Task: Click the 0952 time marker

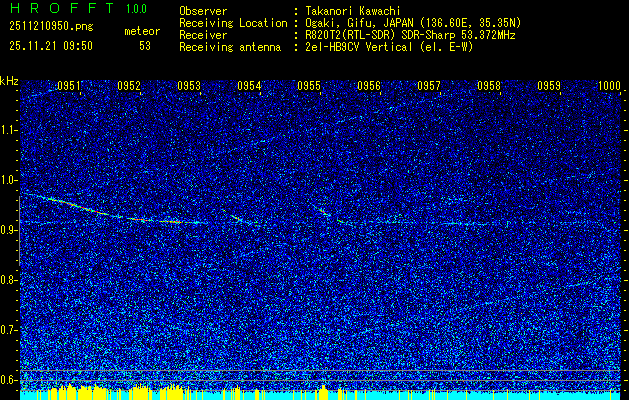Action: coord(129,86)
